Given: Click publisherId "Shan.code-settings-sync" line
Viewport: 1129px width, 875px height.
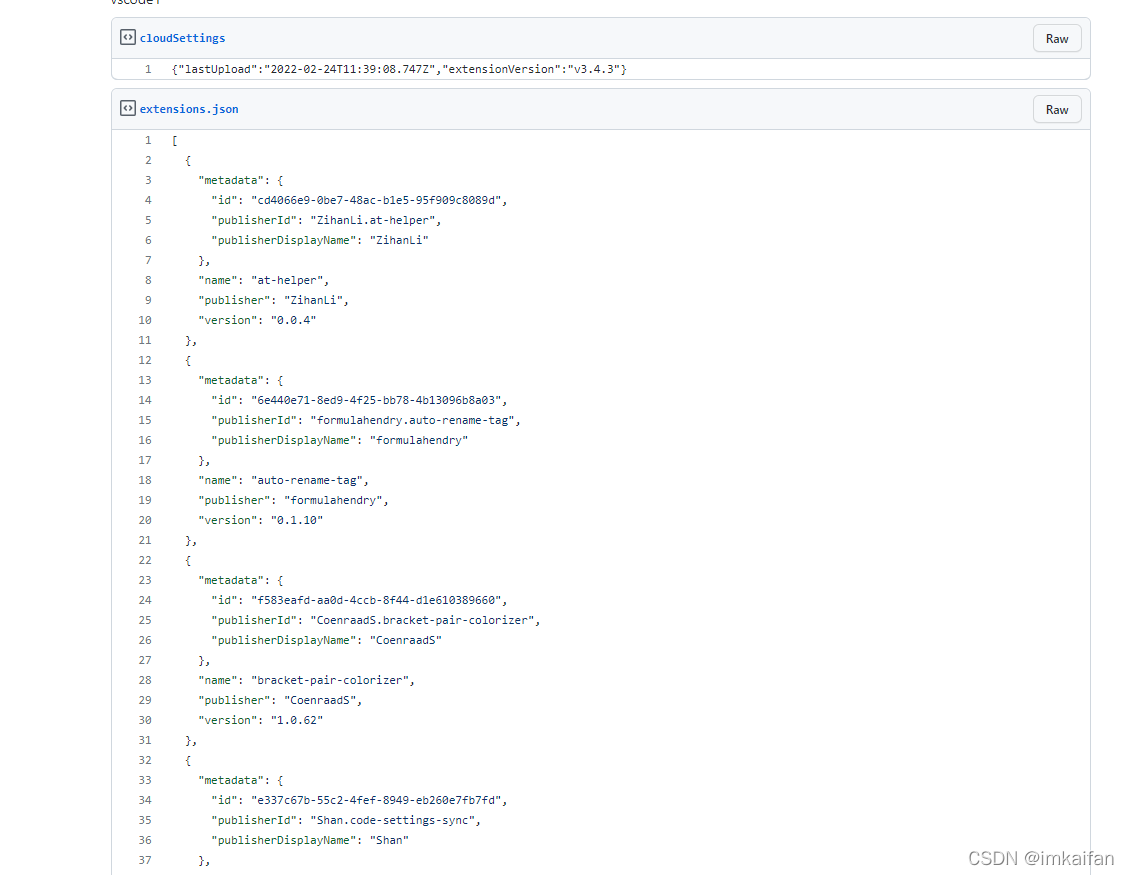Looking at the screenshot, I should [x=346, y=821].
